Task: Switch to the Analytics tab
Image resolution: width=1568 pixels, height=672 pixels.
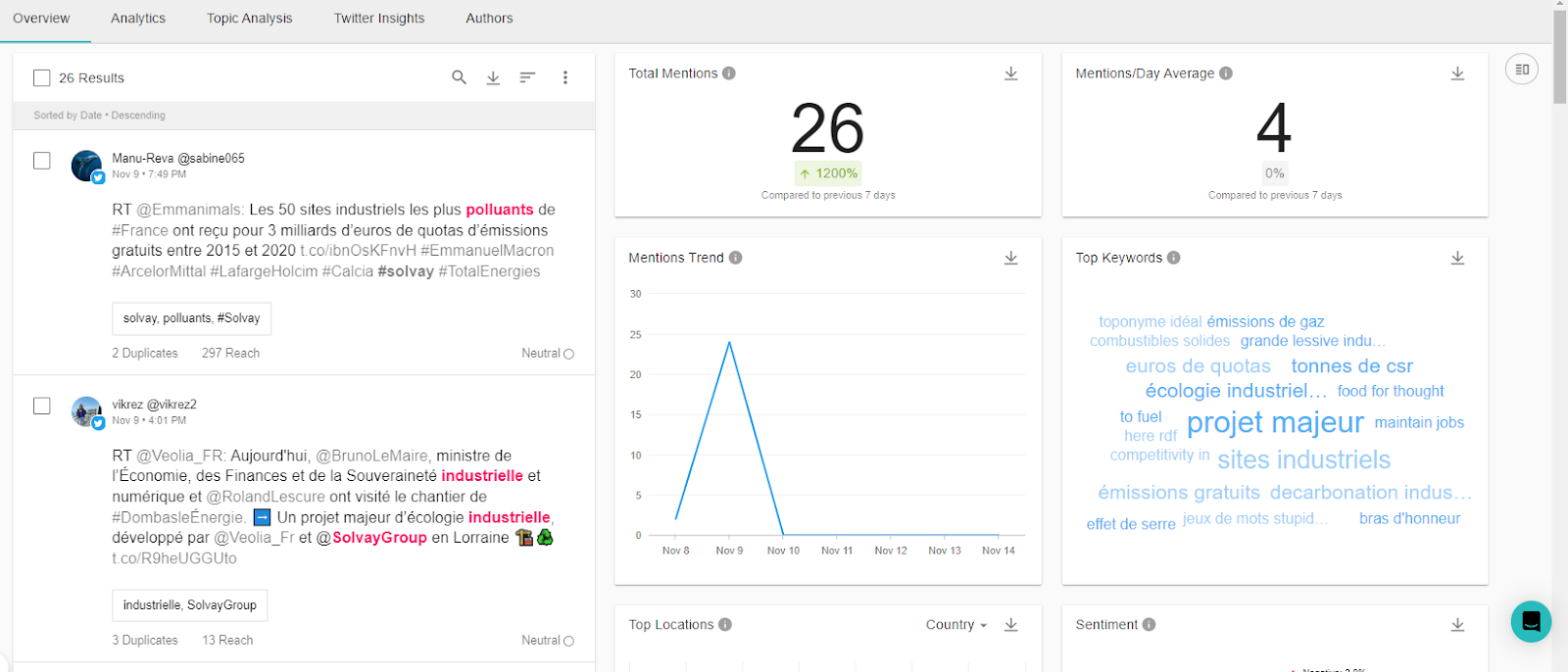Action: pyautogui.click(x=138, y=19)
